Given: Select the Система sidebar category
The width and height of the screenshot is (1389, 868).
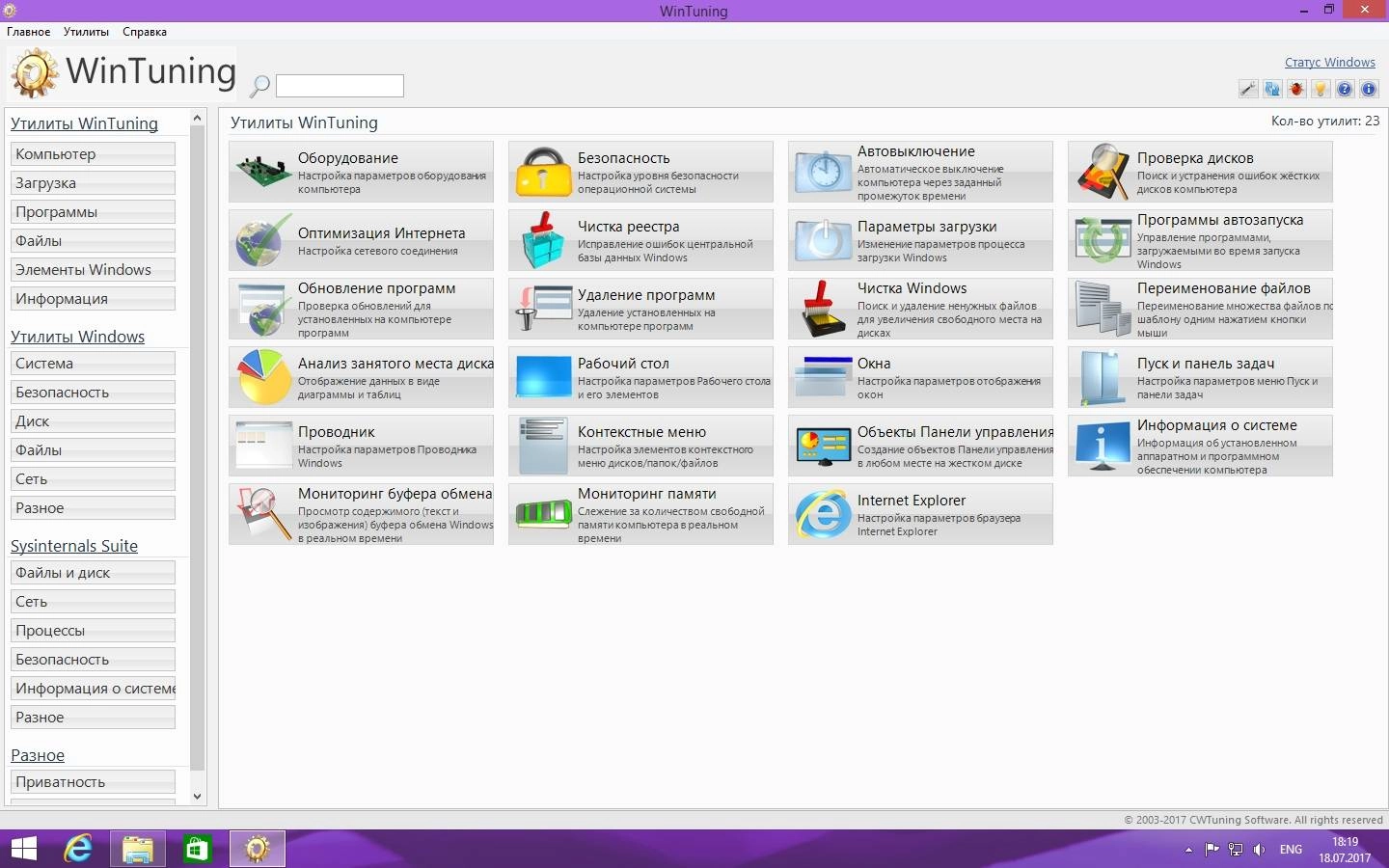Looking at the screenshot, I should point(93,364).
